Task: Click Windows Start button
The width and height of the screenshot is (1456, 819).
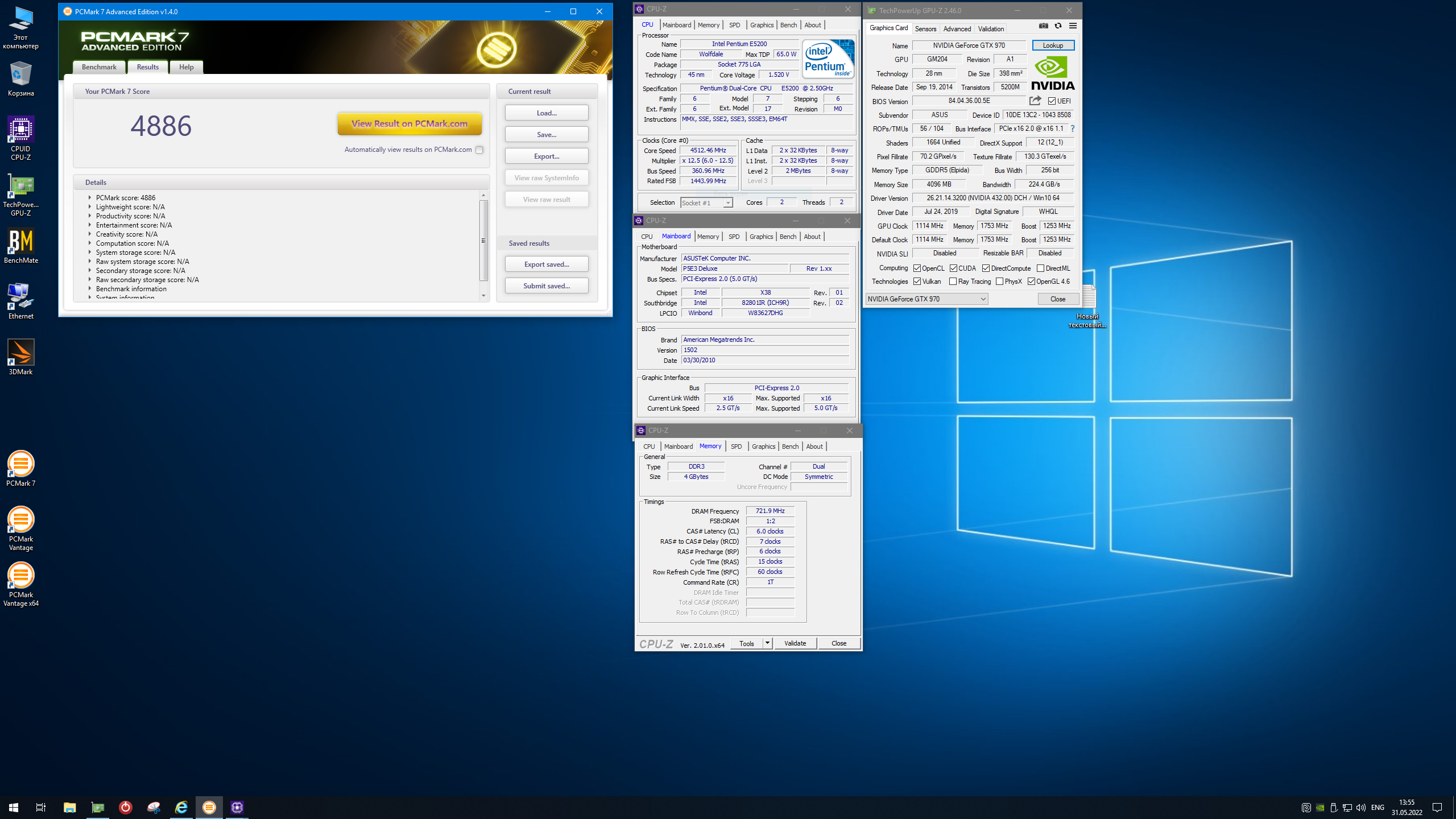Action: coord(14,807)
